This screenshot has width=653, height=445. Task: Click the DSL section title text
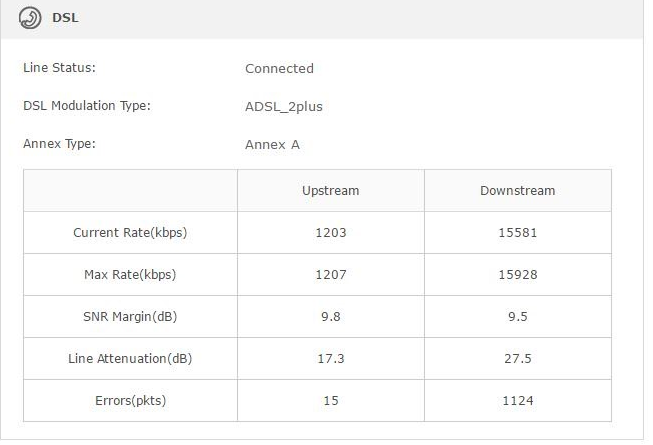[x=65, y=17]
